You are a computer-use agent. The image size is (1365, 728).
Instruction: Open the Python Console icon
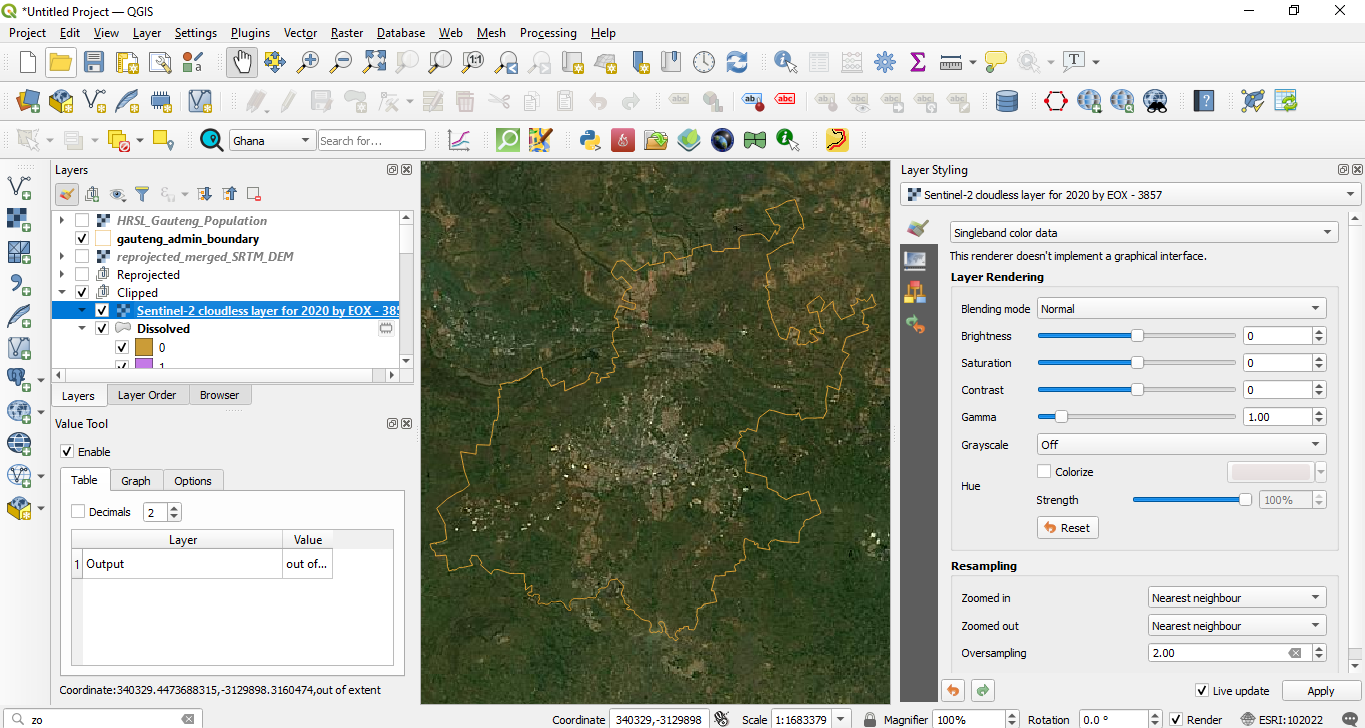(590, 140)
